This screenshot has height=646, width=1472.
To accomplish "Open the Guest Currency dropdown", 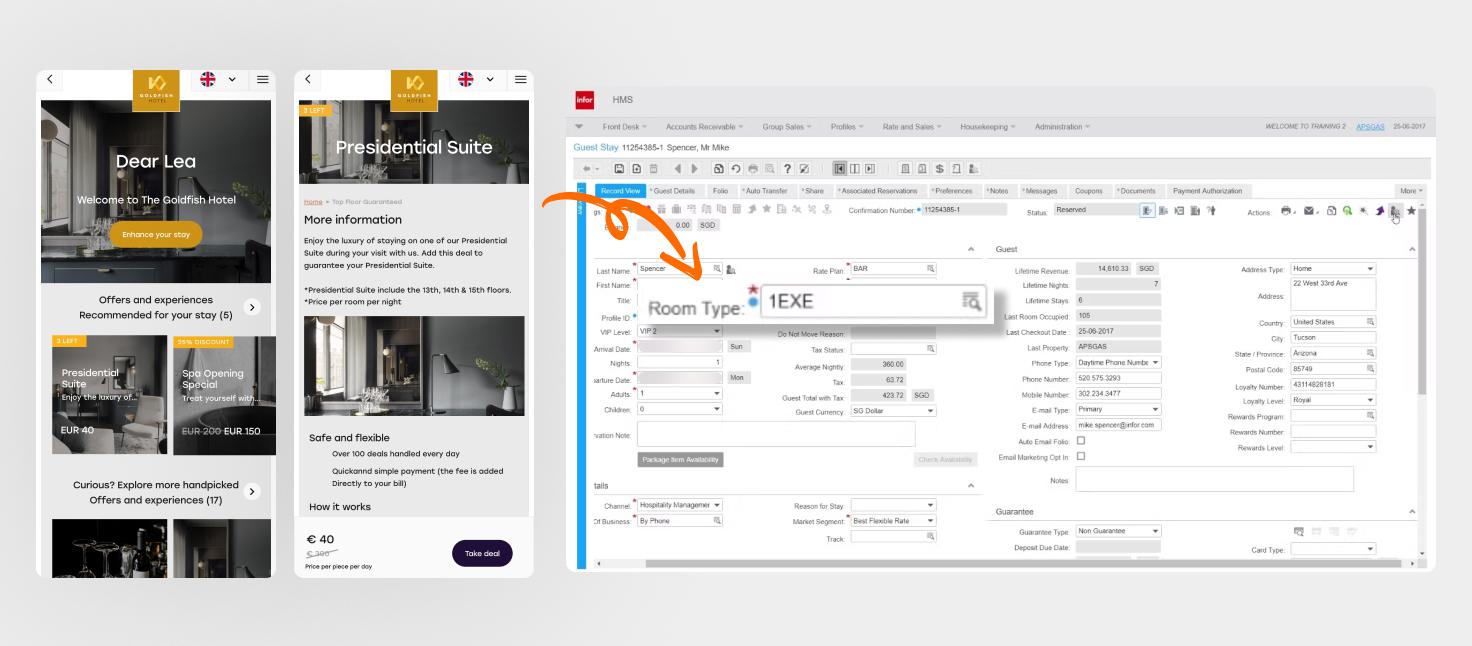I will coord(930,411).
